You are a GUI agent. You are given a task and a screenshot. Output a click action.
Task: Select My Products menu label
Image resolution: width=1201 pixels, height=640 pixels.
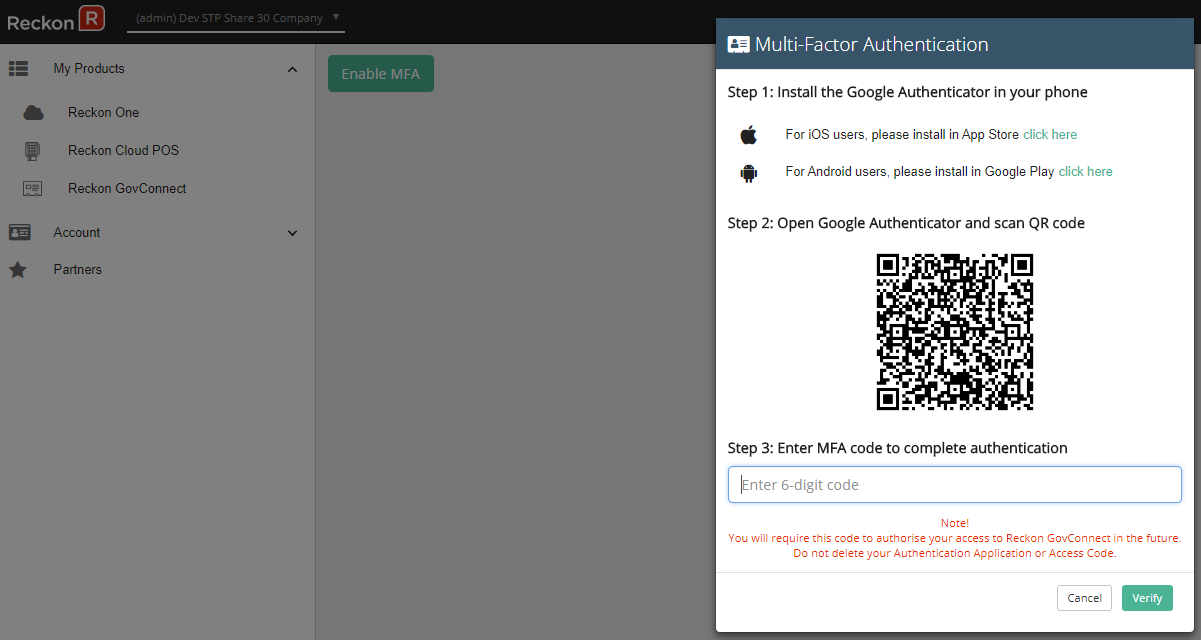(89, 69)
